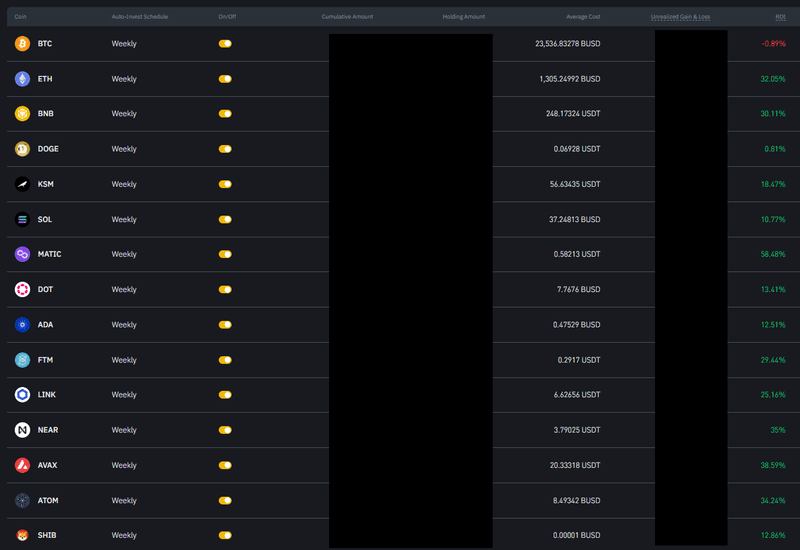Click the BNB coin icon
The height and width of the screenshot is (550, 800).
coord(22,113)
